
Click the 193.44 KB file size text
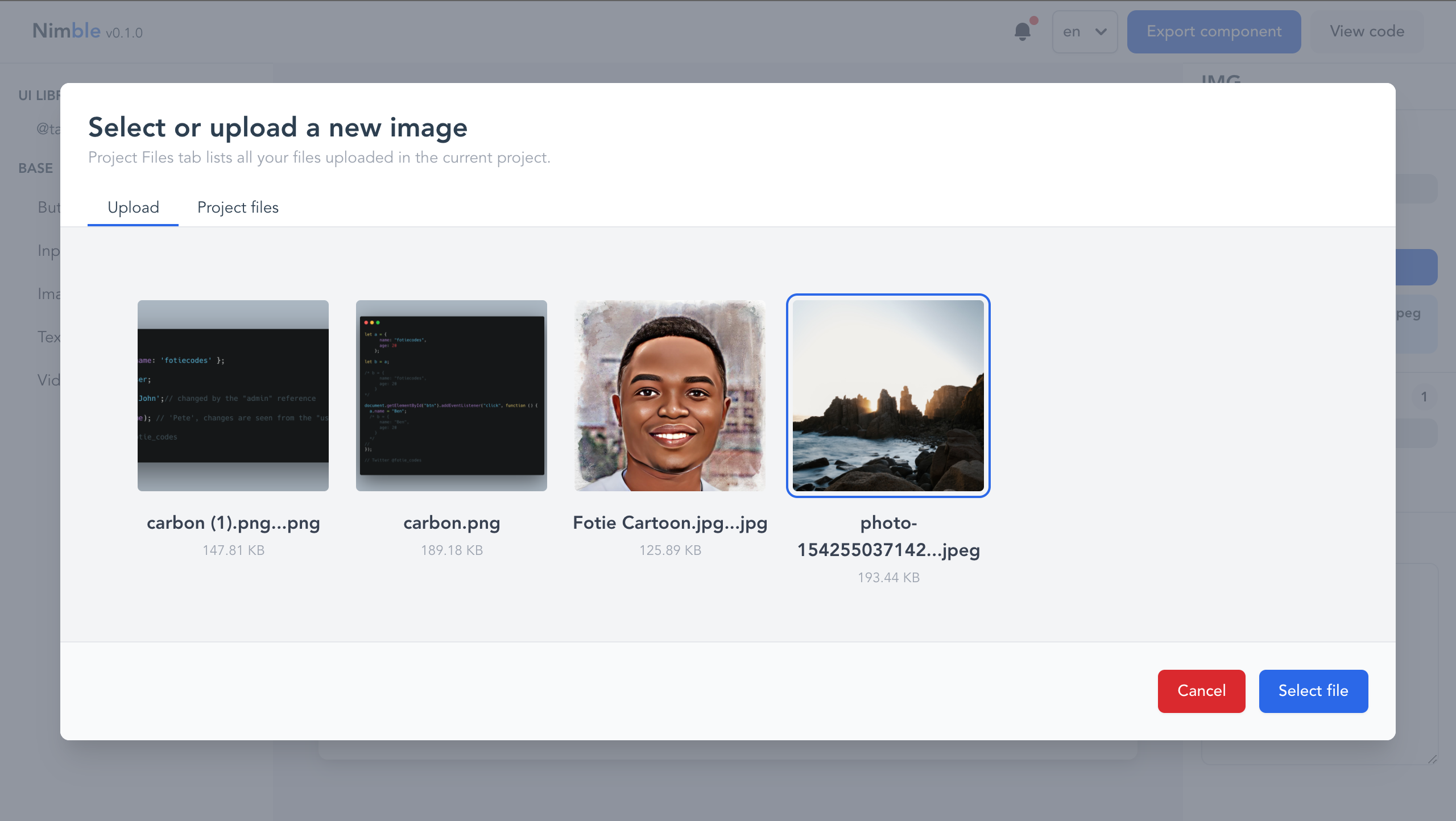[888, 578]
